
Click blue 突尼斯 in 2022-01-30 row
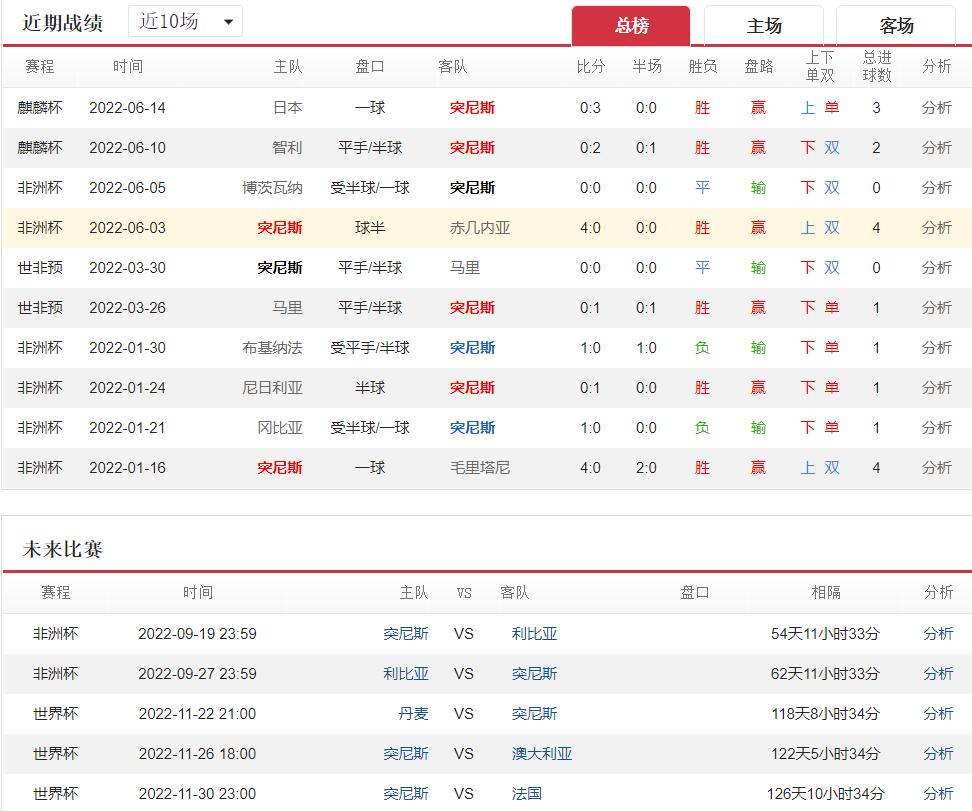[472, 348]
